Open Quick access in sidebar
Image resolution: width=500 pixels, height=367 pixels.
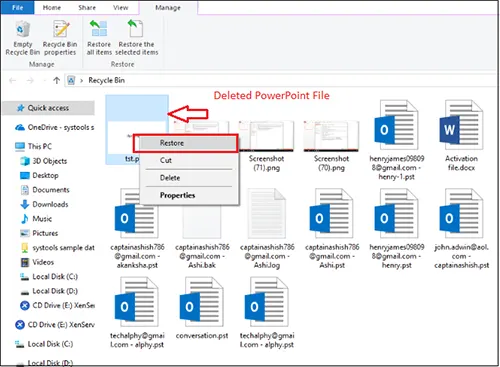pyautogui.click(x=49, y=108)
